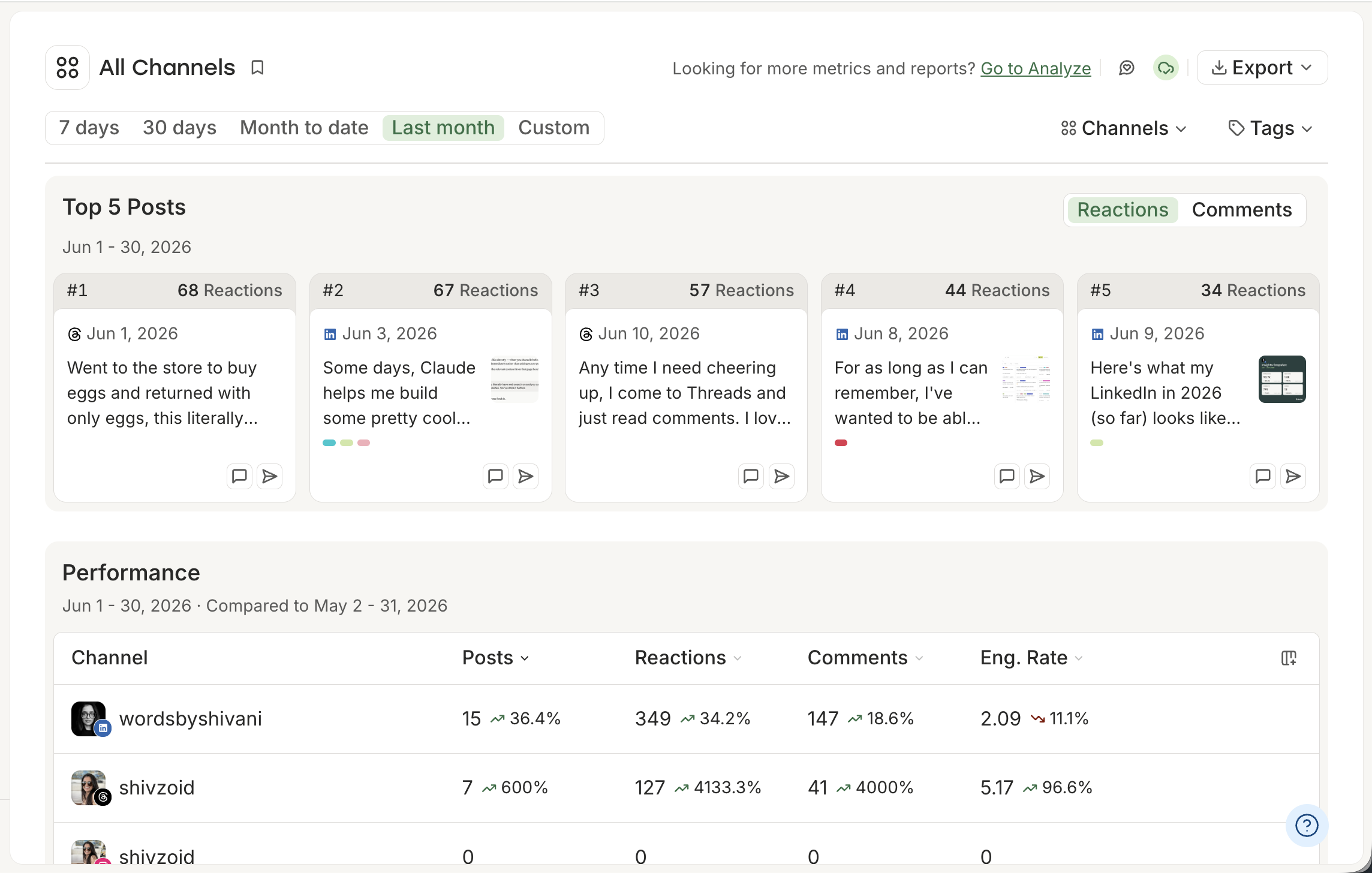Select the 7 days range tab
The height and width of the screenshot is (873, 1372).
click(89, 128)
